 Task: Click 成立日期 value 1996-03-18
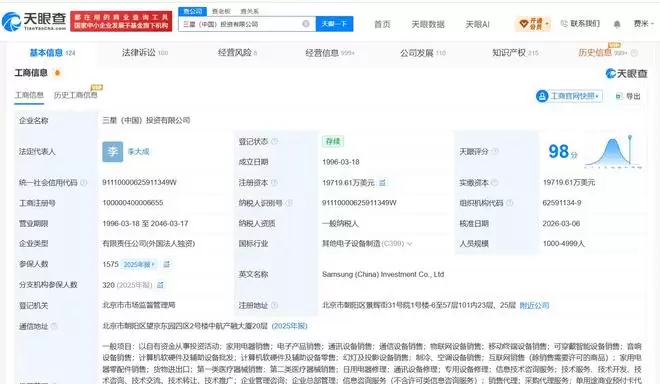(x=341, y=162)
